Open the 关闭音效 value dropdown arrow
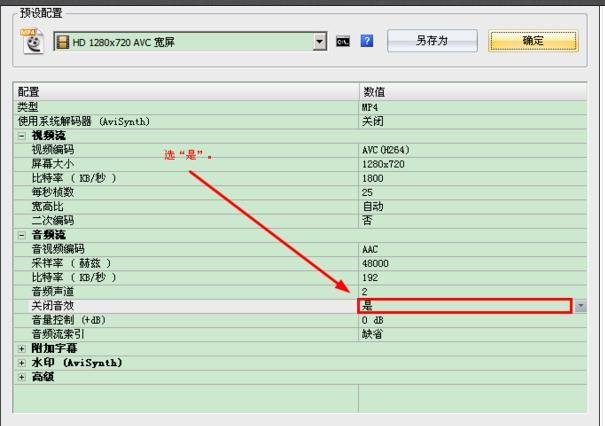605x426 pixels. pos(580,306)
